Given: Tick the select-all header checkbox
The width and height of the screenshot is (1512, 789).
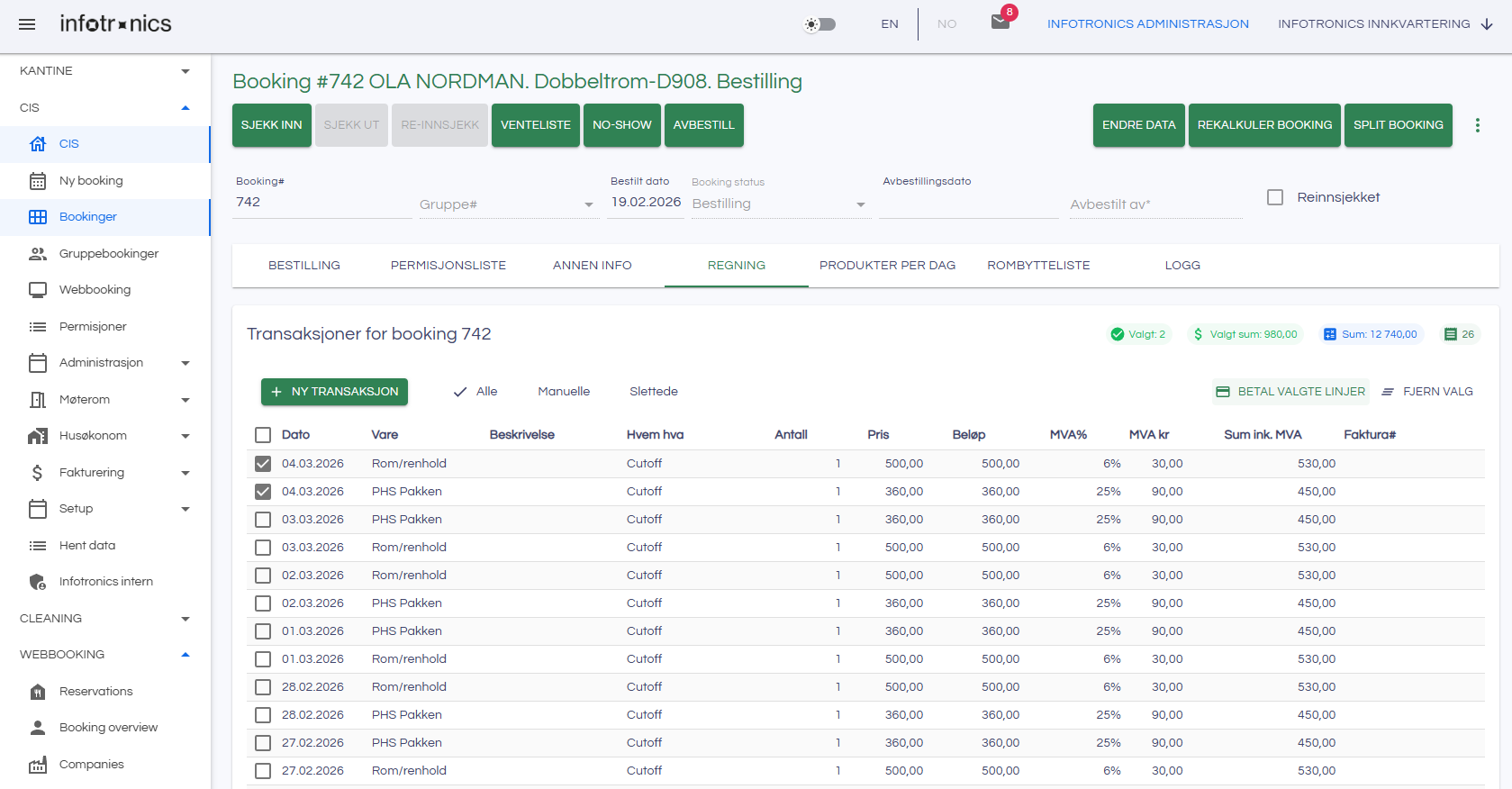Looking at the screenshot, I should (263, 435).
